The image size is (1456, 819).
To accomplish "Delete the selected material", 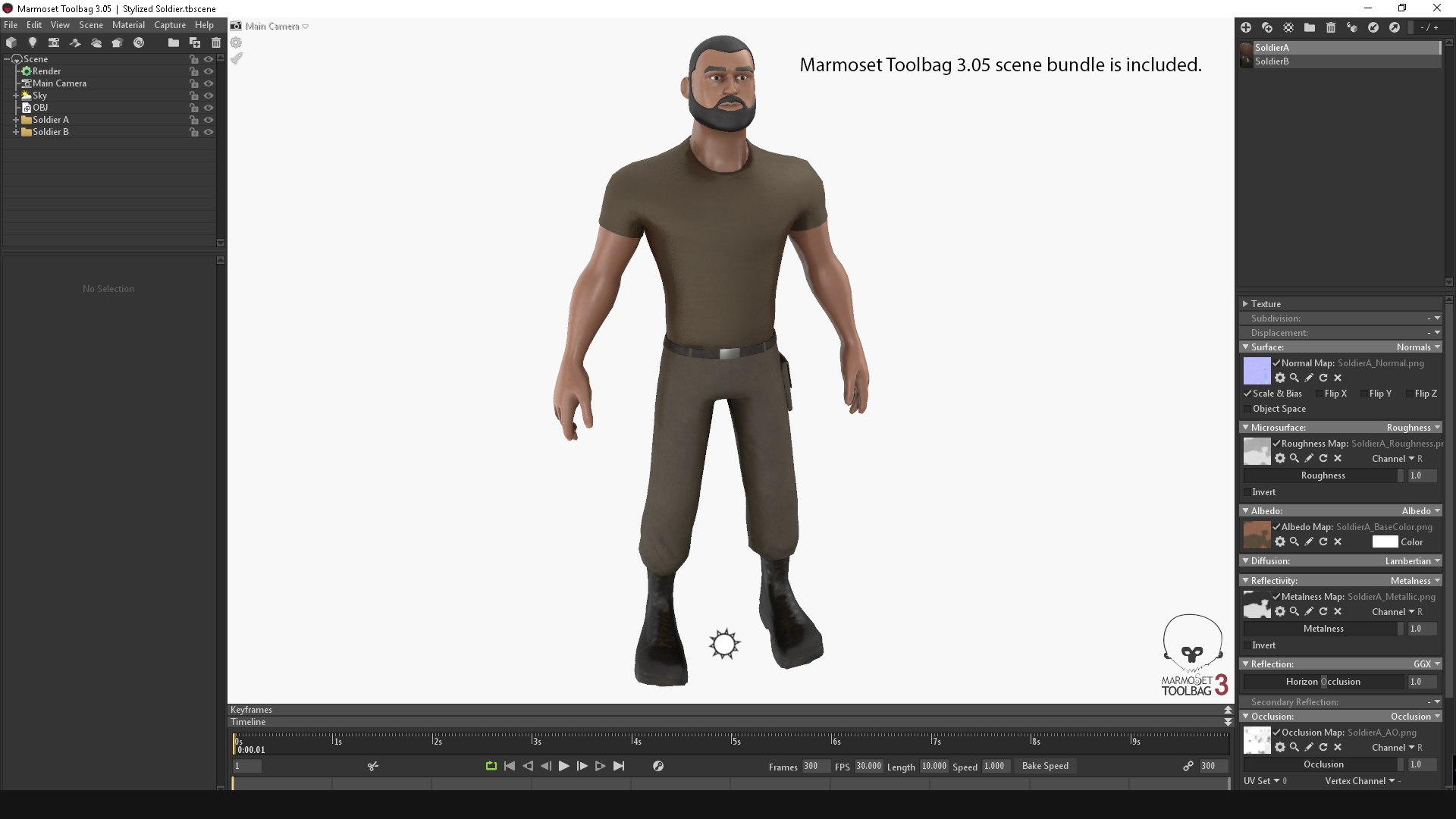I will [1331, 27].
